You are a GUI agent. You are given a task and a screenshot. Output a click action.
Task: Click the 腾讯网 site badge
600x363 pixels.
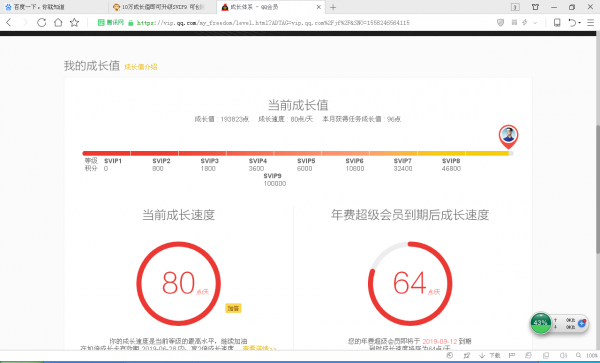pyautogui.click(x=111, y=23)
